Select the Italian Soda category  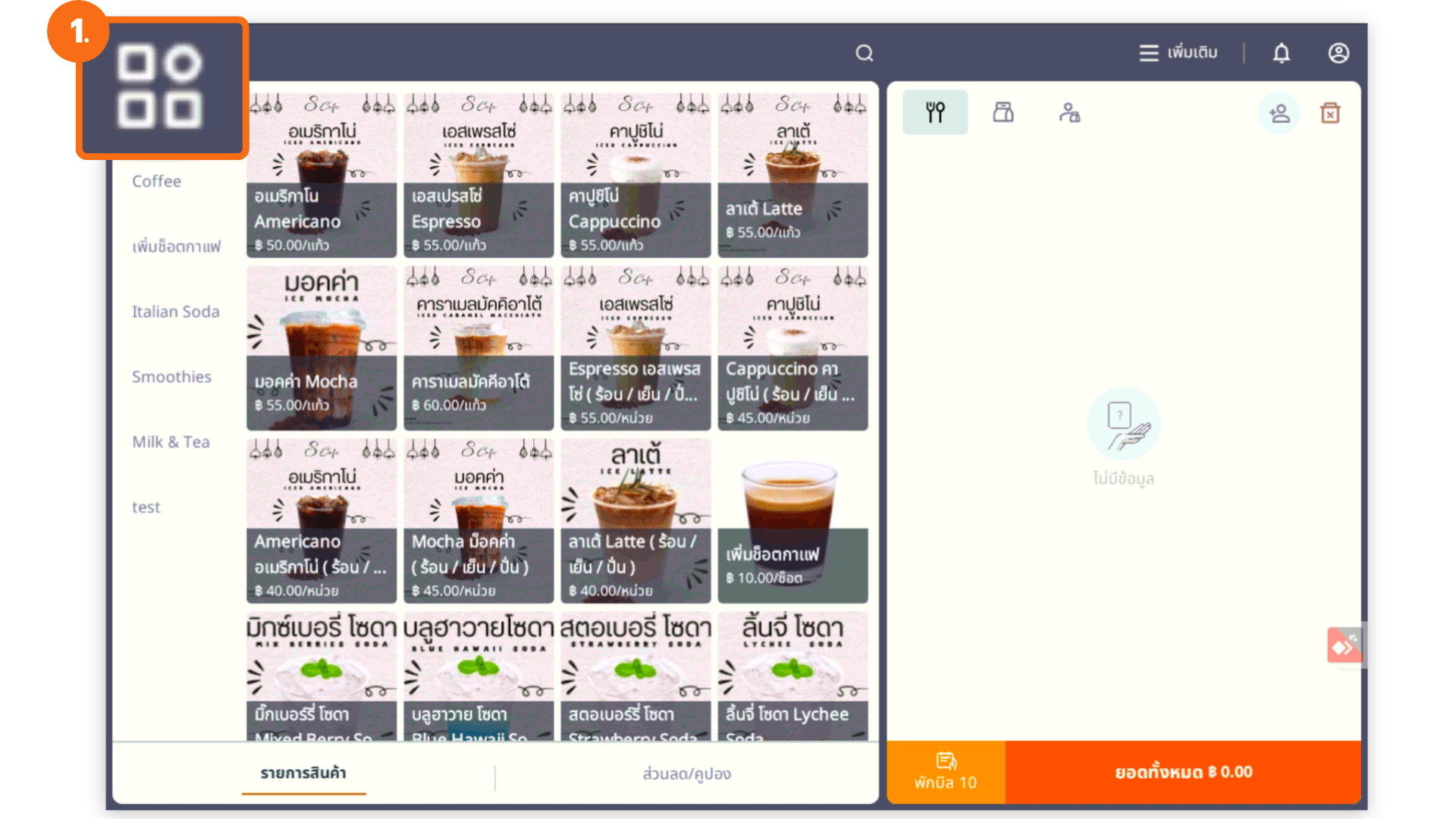(x=175, y=312)
